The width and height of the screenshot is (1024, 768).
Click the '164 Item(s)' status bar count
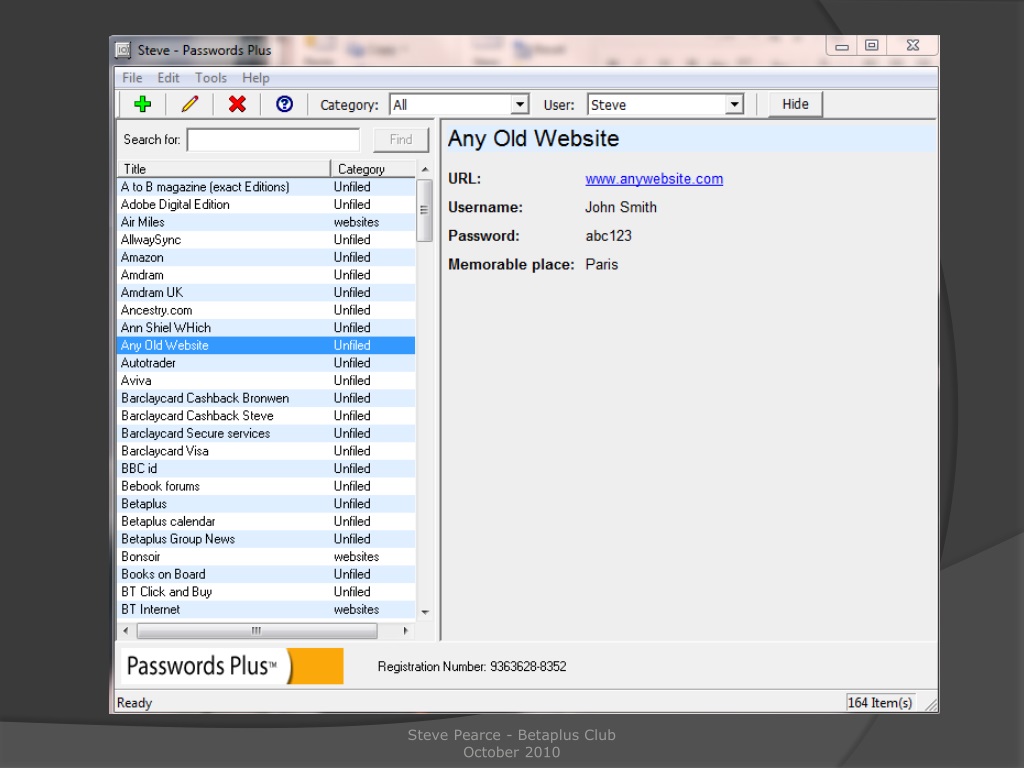point(879,703)
